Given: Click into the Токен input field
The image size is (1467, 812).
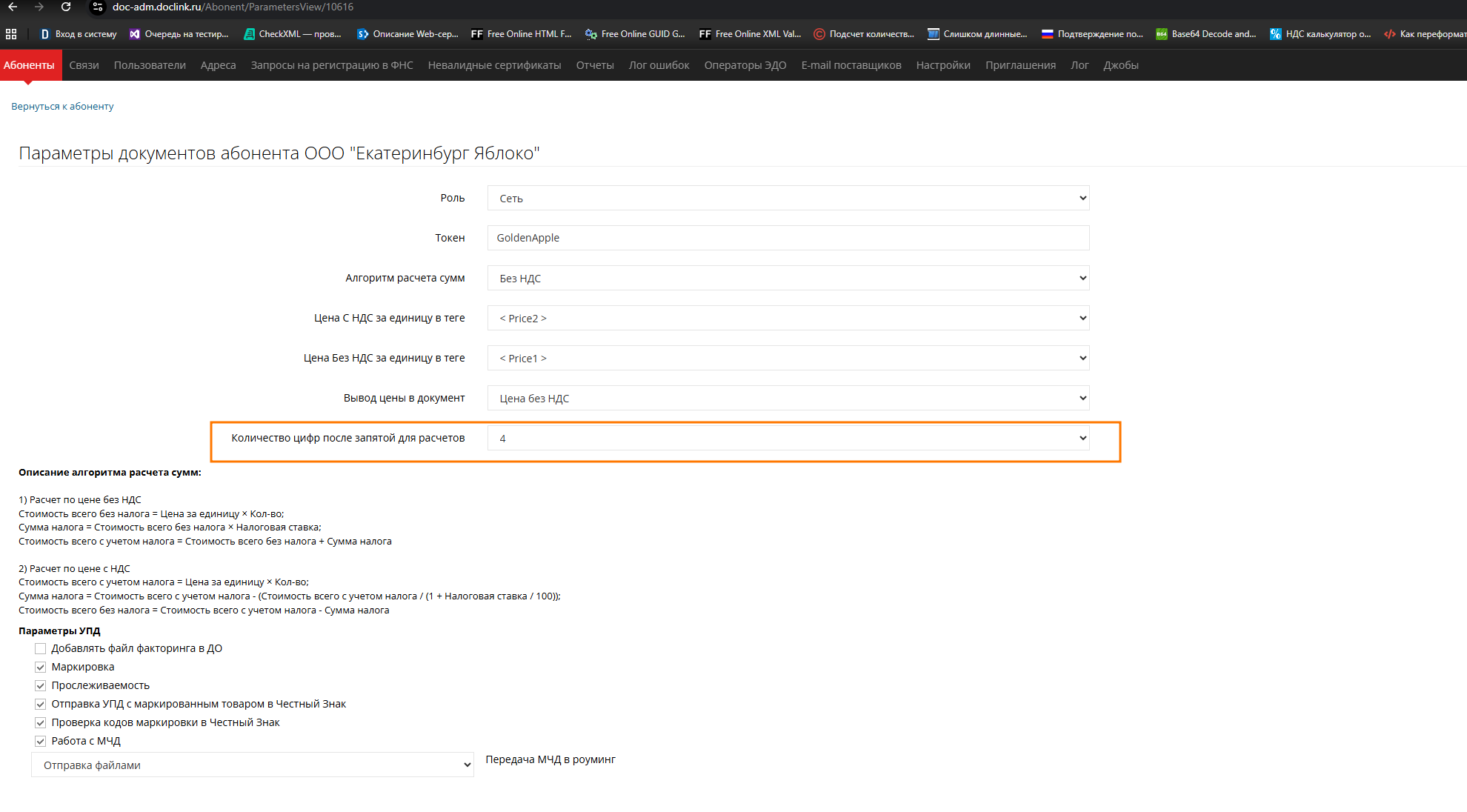Looking at the screenshot, I should (788, 238).
